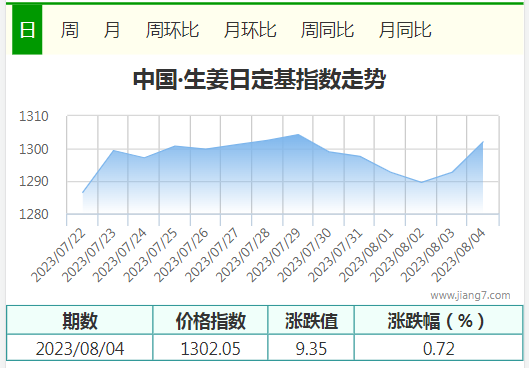Select the 月同比 tab
The height and width of the screenshot is (368, 529).
coord(405,30)
